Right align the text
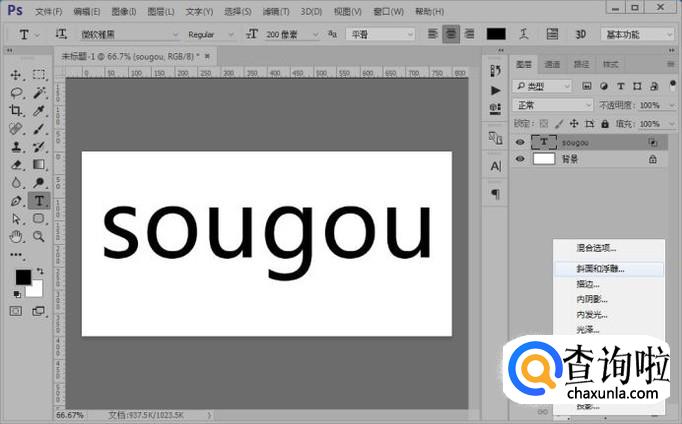 [469, 34]
